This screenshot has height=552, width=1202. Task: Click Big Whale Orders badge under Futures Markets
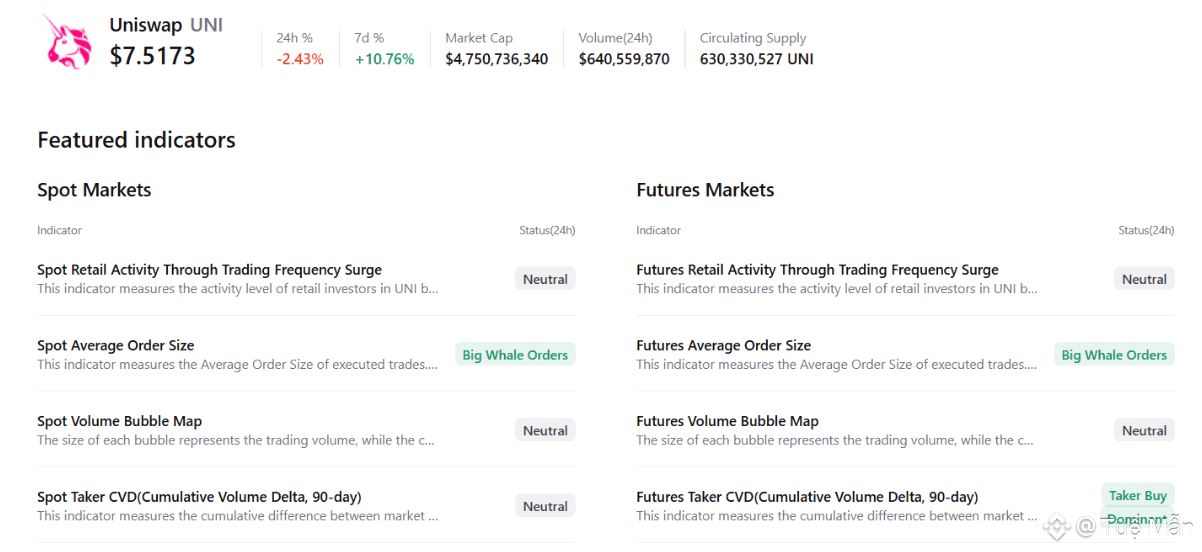[x=1114, y=355]
